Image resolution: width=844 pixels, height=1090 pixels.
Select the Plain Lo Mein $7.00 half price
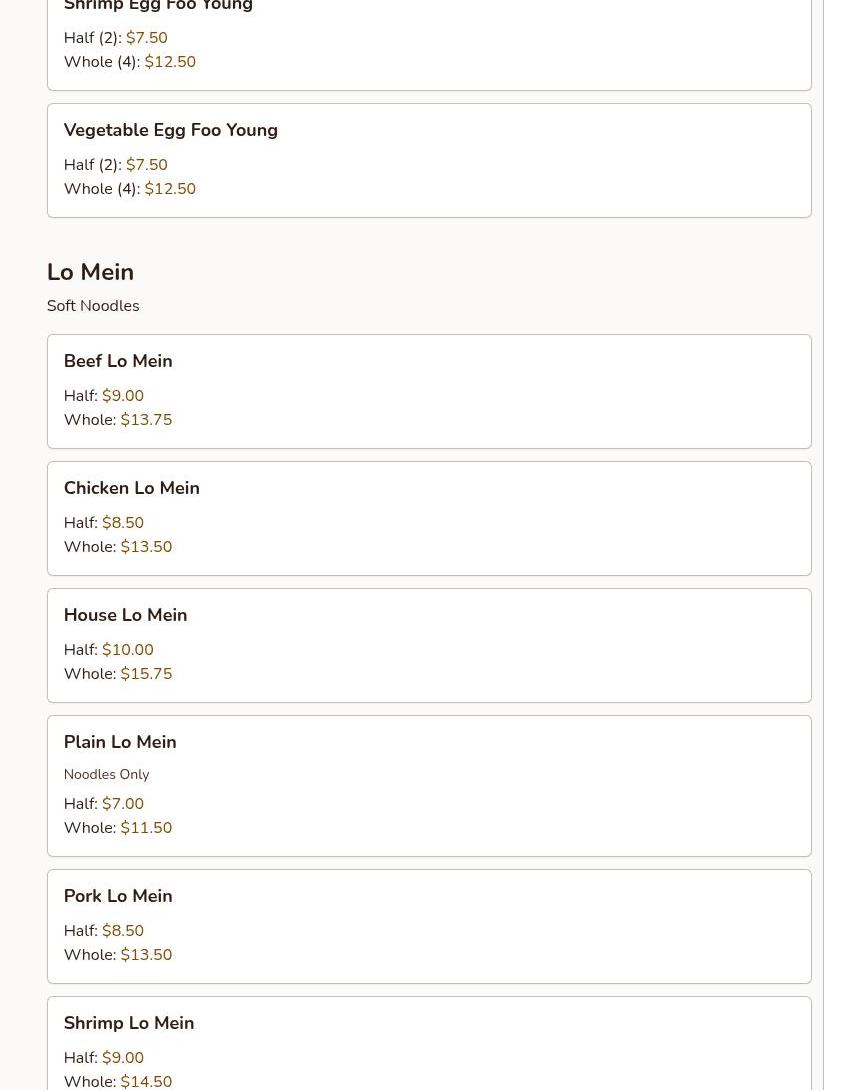coord(123,804)
